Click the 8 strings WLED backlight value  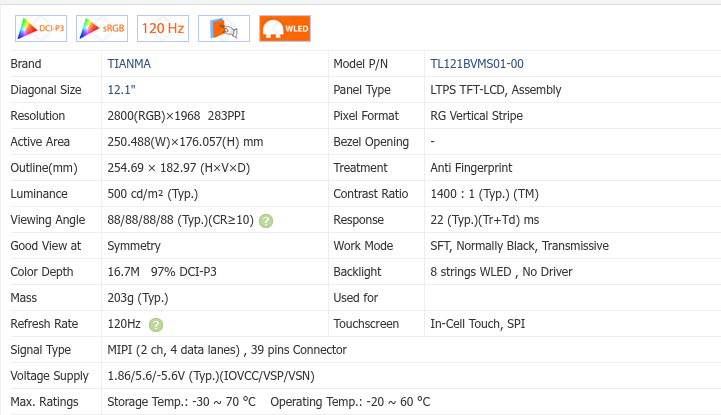(x=501, y=272)
